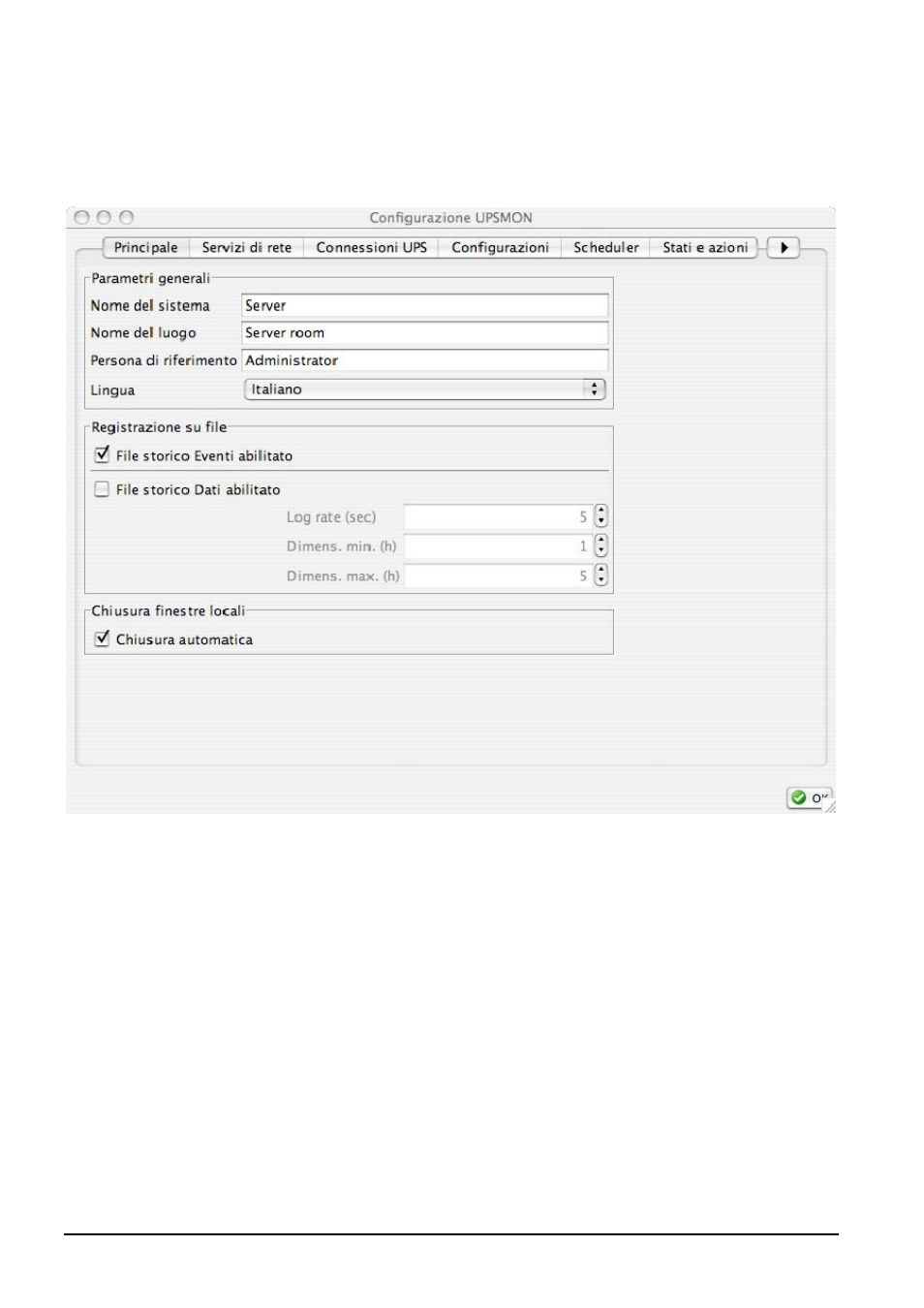
Task: Click the Dimens. min. (h) value field
Action: (497, 546)
